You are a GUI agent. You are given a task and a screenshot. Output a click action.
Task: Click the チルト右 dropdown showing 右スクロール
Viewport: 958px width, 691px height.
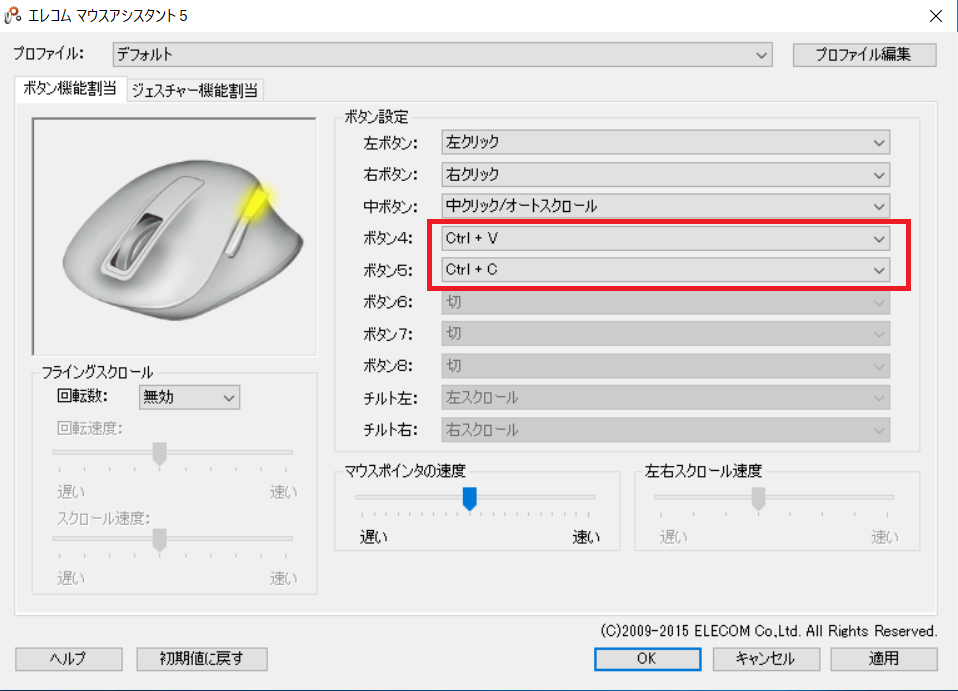tap(665, 430)
